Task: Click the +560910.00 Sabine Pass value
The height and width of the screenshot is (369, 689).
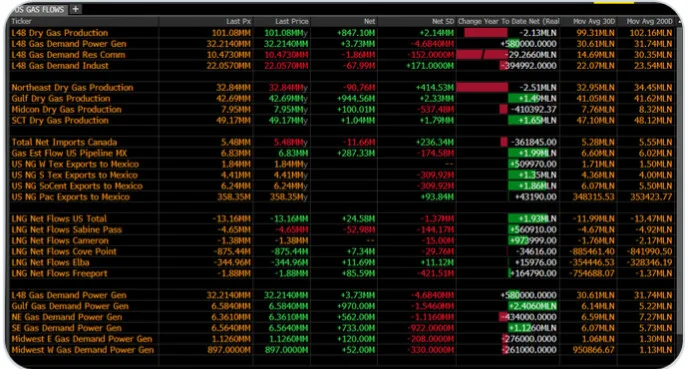Action: (x=533, y=230)
